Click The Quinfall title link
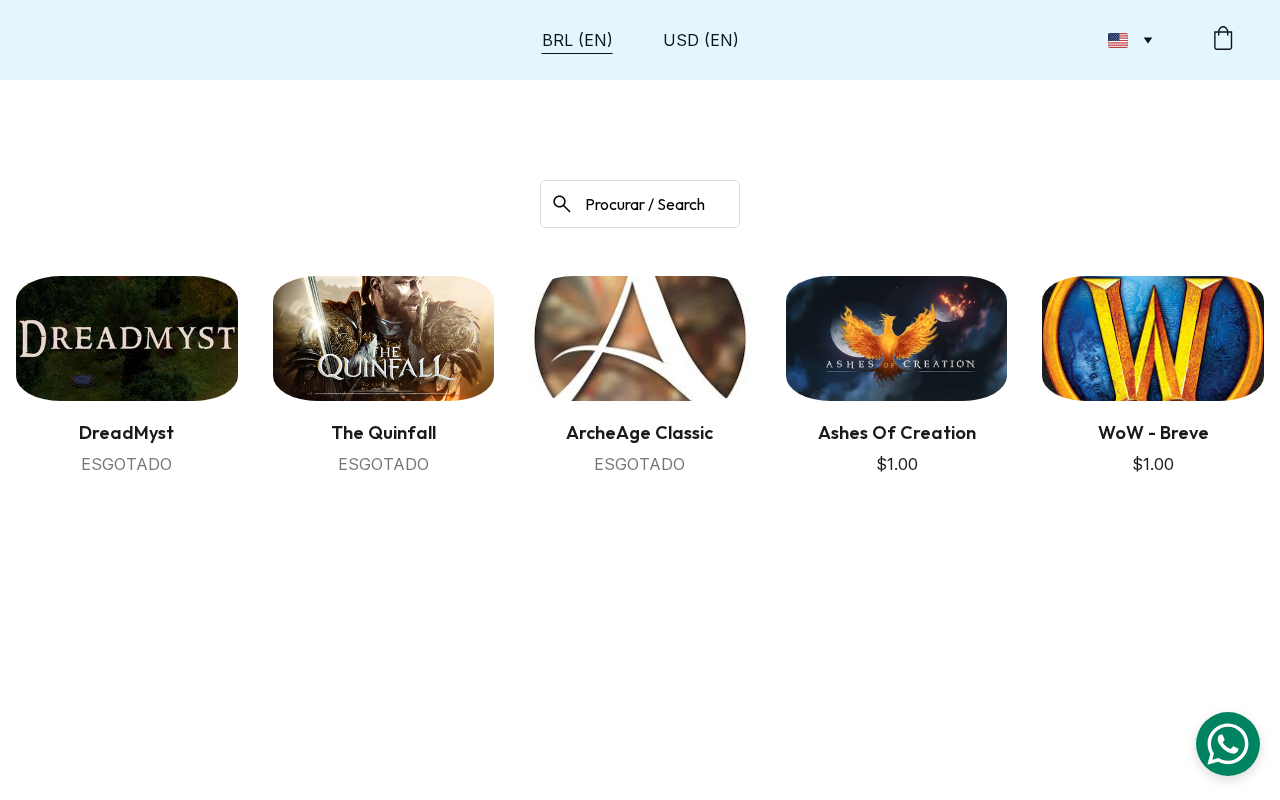Screen dimensions: 1280x800 (x=383, y=433)
